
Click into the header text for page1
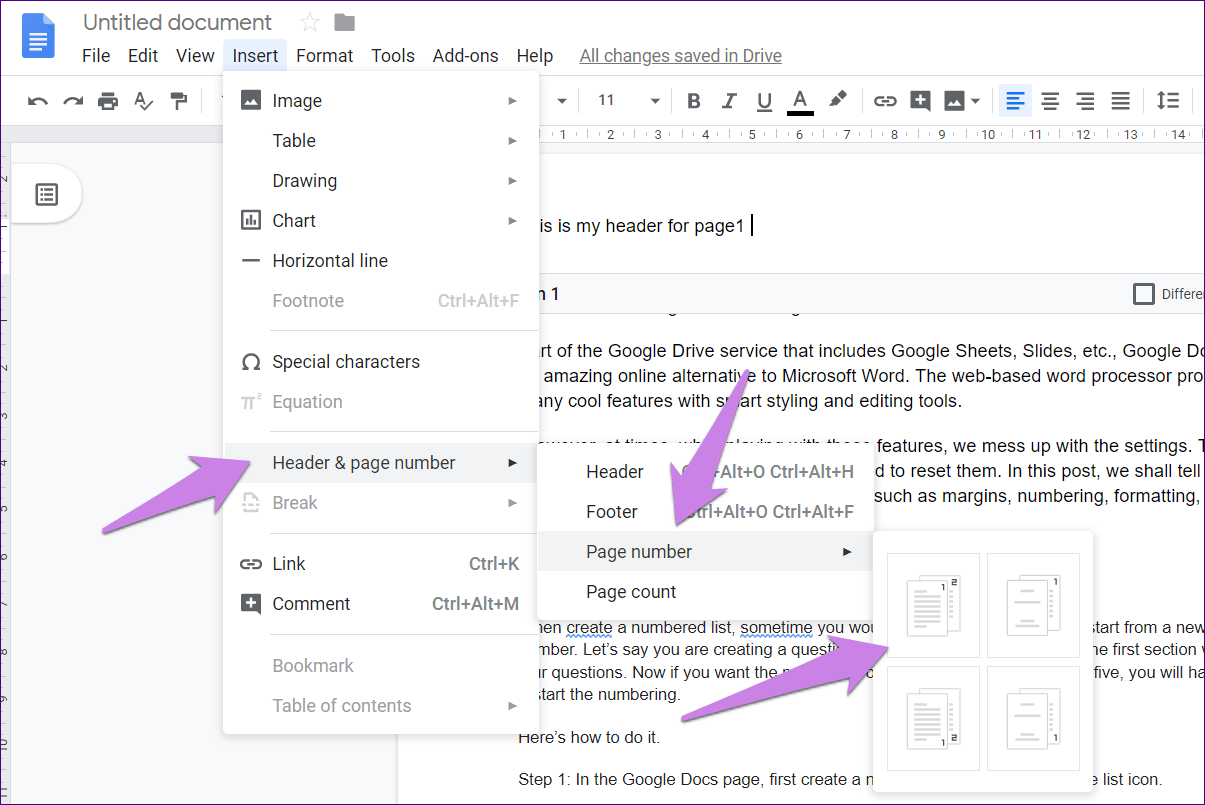coord(644,226)
